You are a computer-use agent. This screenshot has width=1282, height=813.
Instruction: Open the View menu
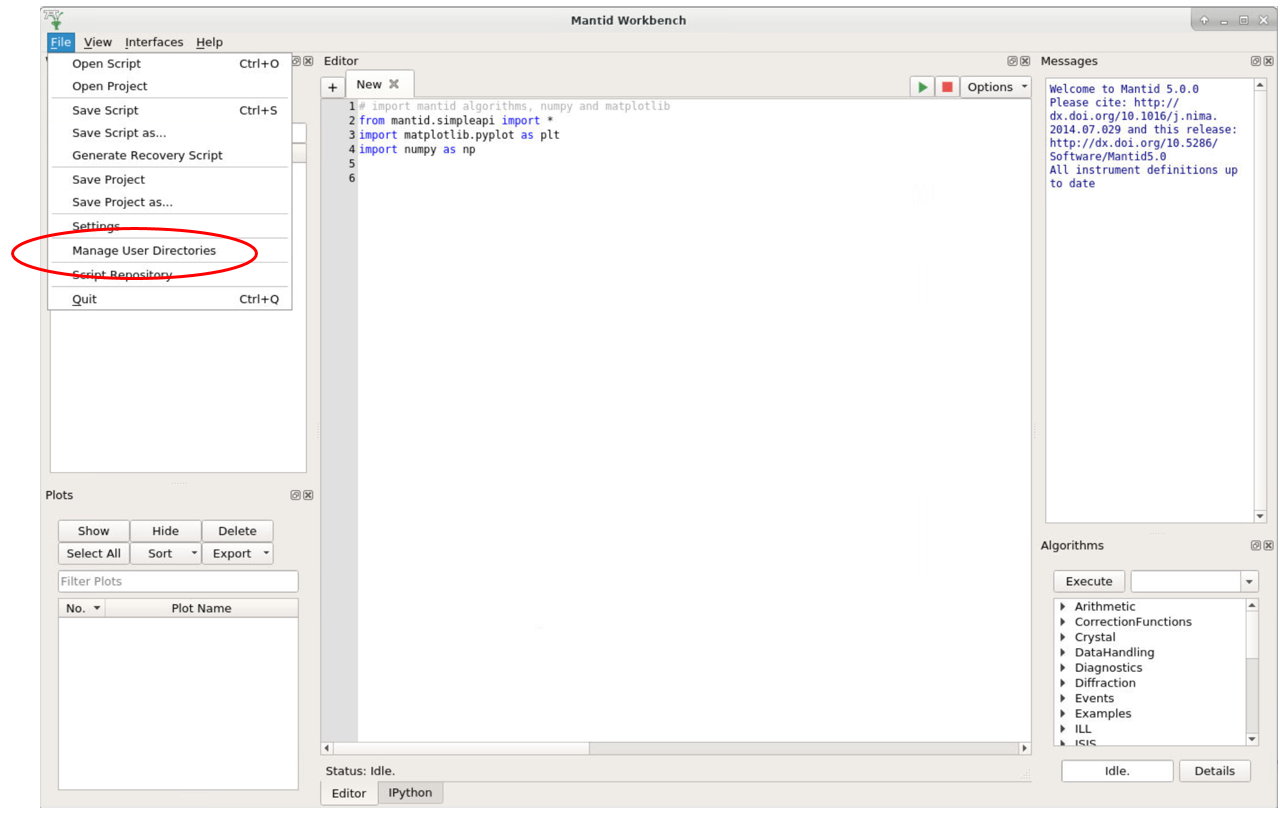click(98, 42)
